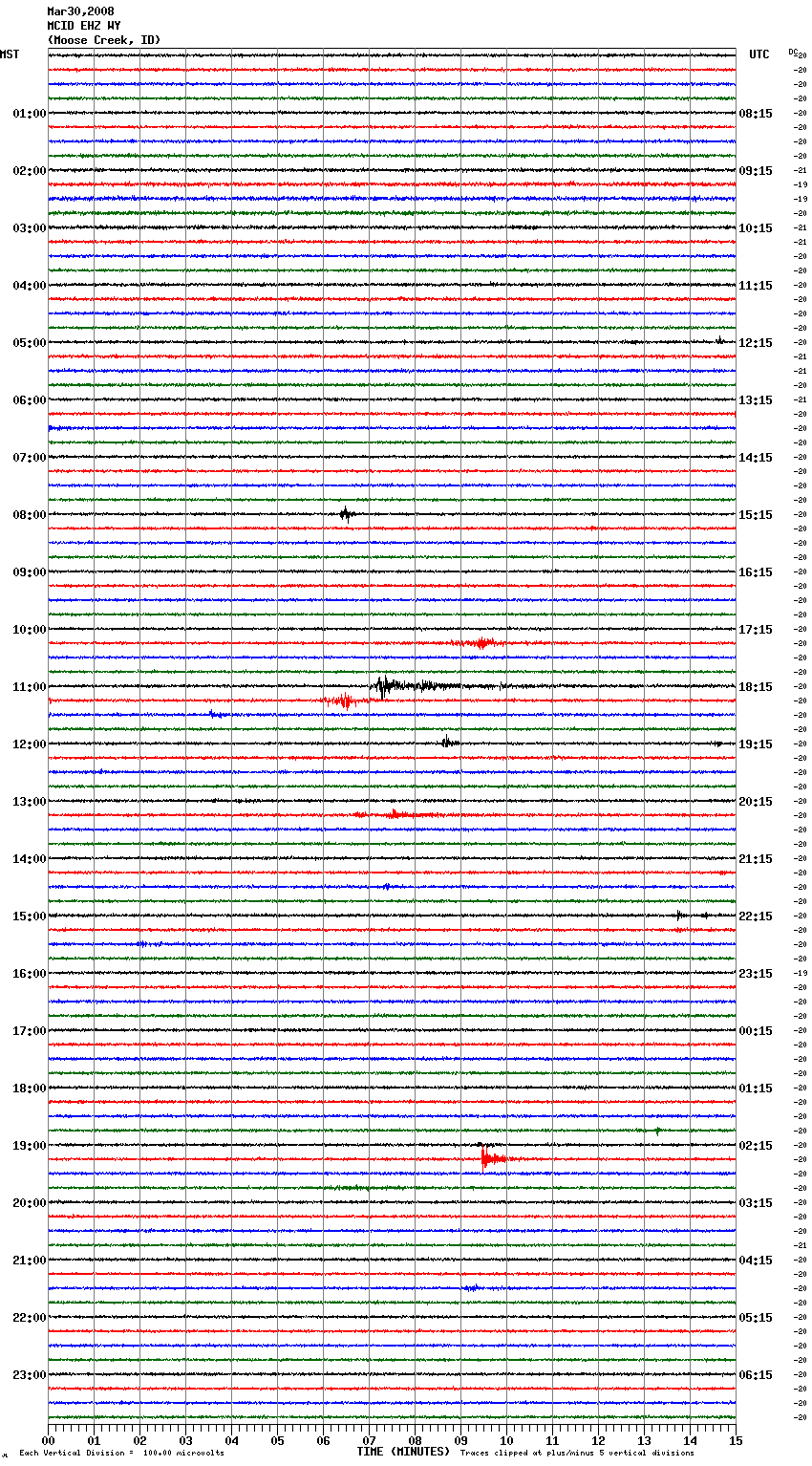Click the black event on the 12:00 trace
The width and height of the screenshot is (812, 1466).
pos(449,742)
